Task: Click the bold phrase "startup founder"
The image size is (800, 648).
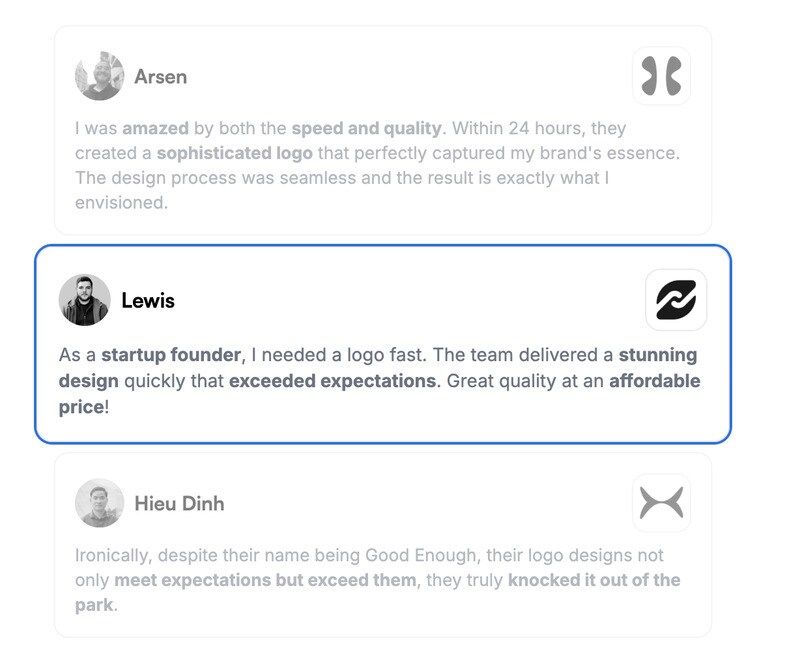Action: pyautogui.click(x=171, y=355)
